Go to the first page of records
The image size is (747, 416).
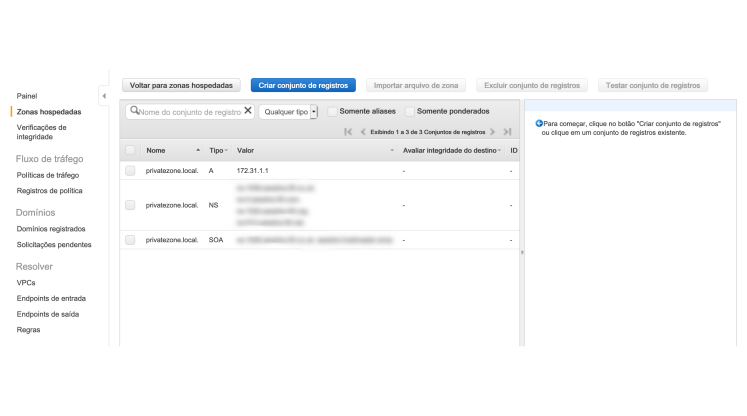point(348,132)
